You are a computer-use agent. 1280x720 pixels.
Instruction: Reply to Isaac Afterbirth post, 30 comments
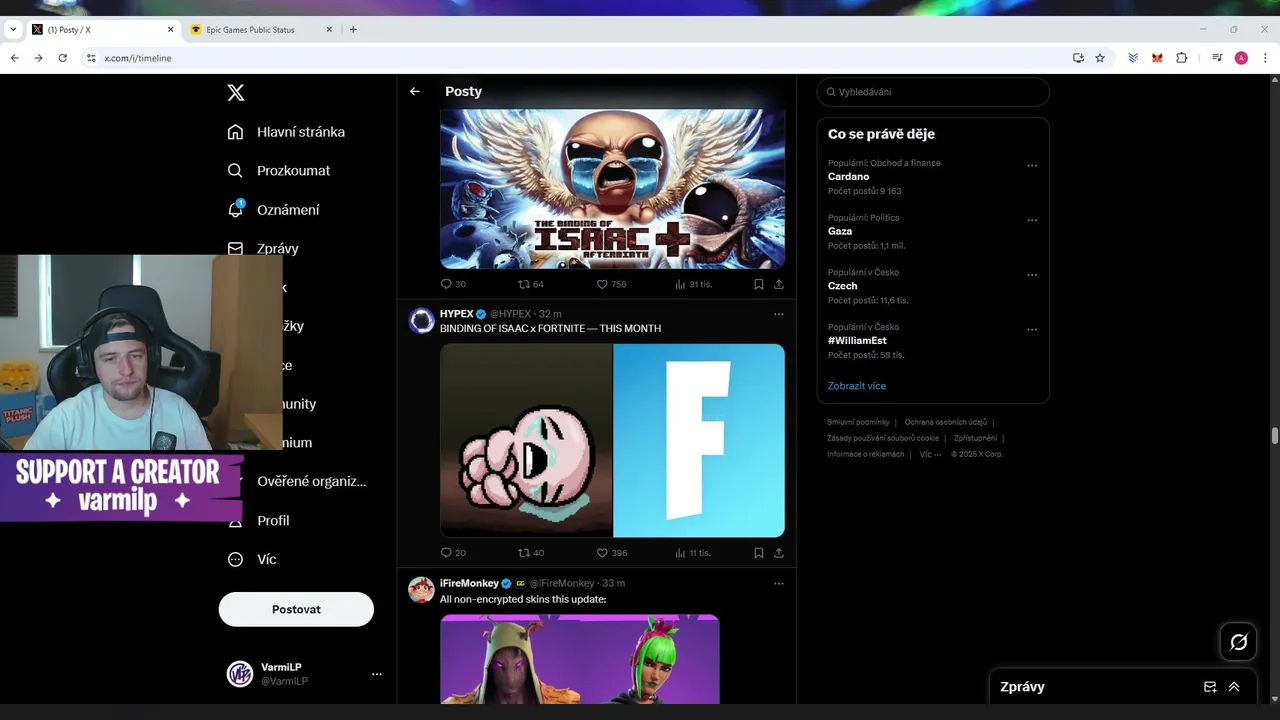[453, 284]
